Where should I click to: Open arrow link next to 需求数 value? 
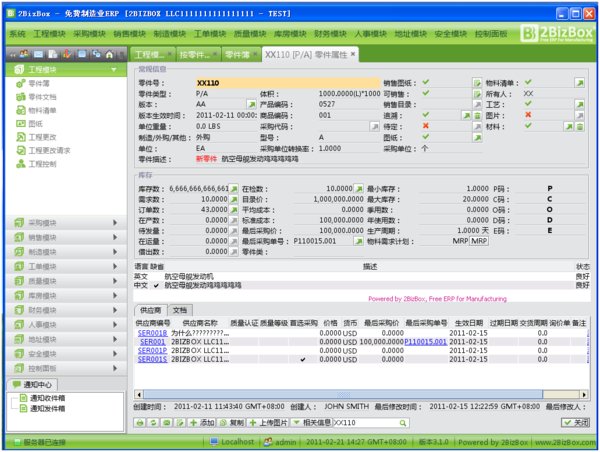[x=234, y=199]
